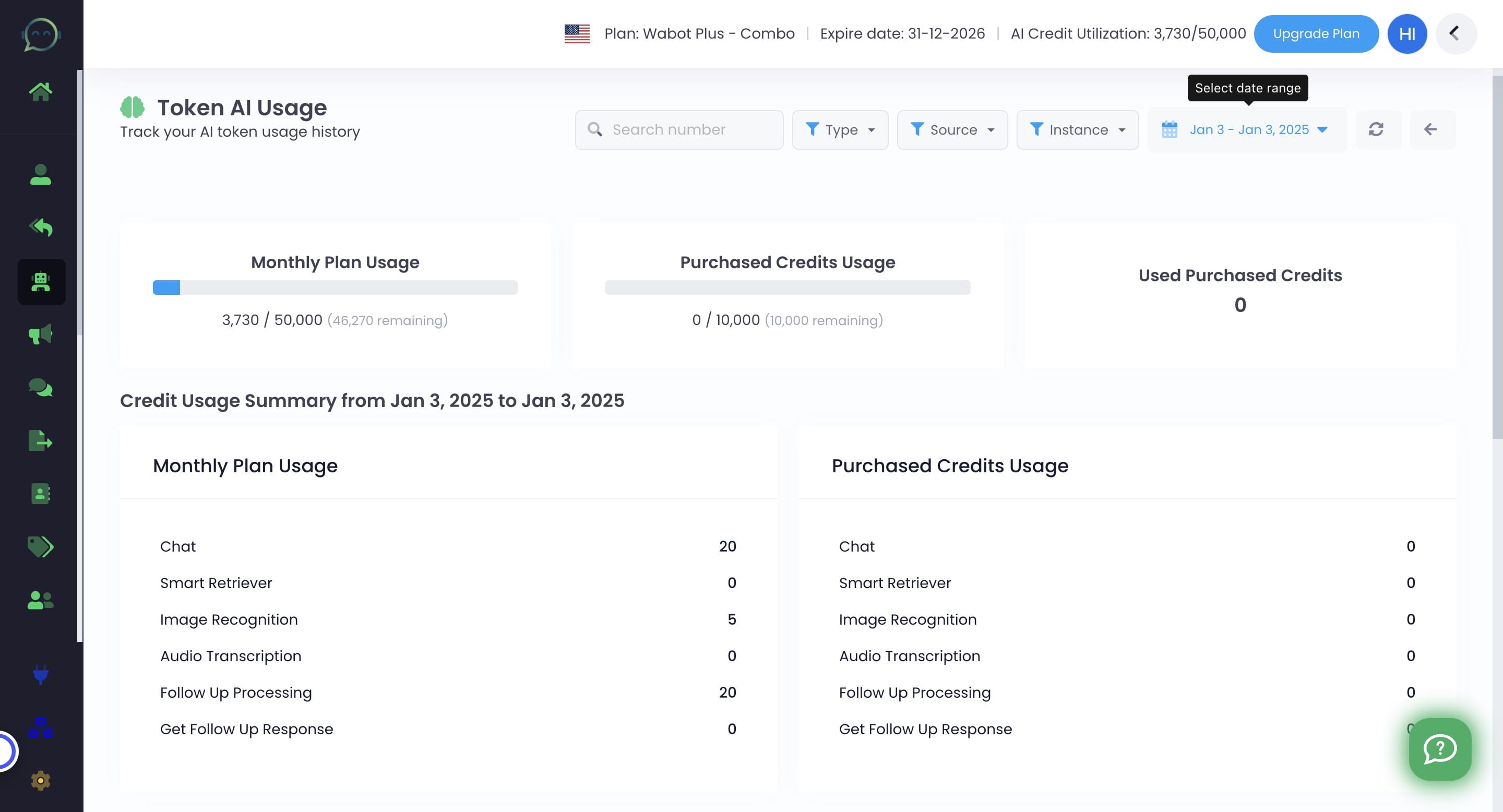
Task: Open the contacts book from sidebar
Action: point(41,494)
